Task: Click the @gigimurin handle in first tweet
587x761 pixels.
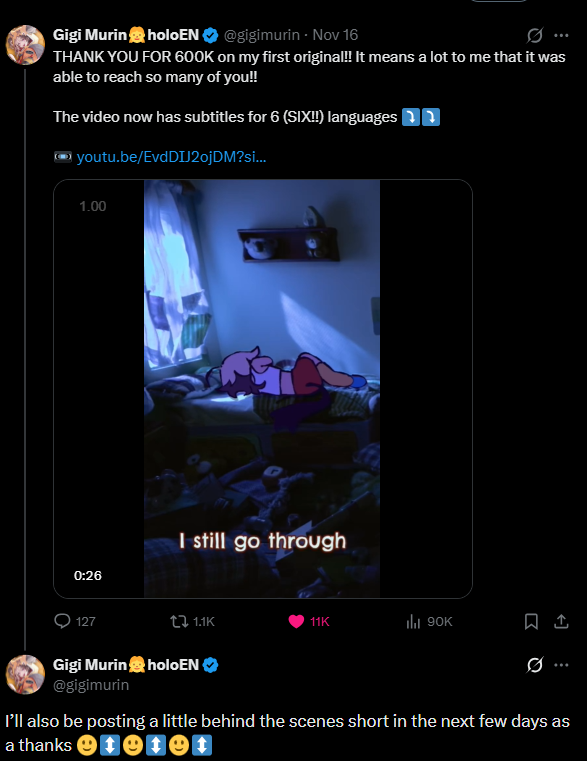Action: 262,35
